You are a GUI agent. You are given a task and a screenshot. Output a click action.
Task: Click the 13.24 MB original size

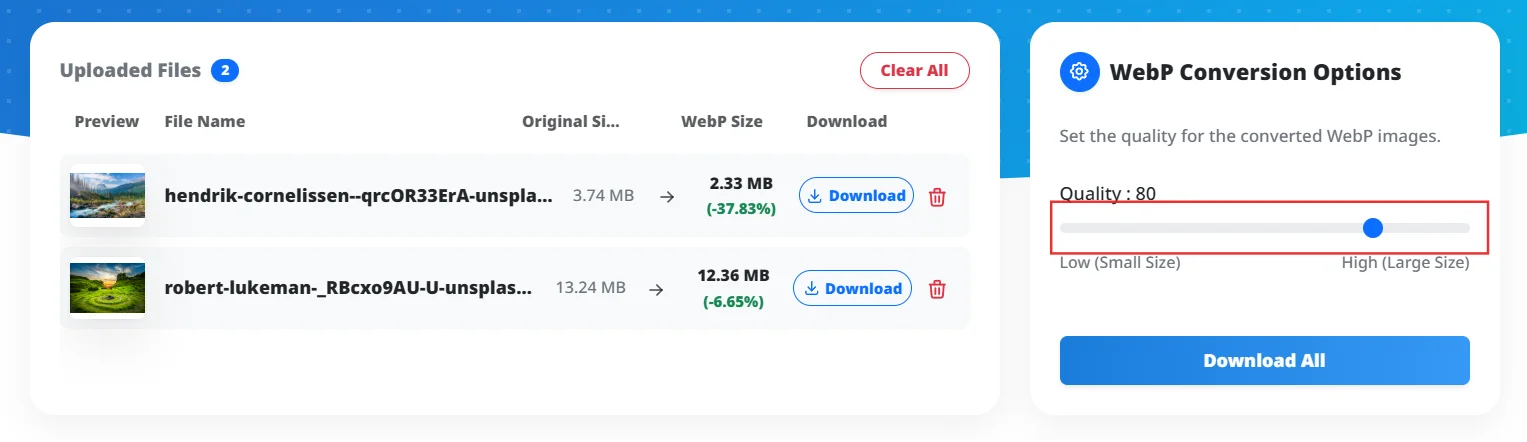590,288
